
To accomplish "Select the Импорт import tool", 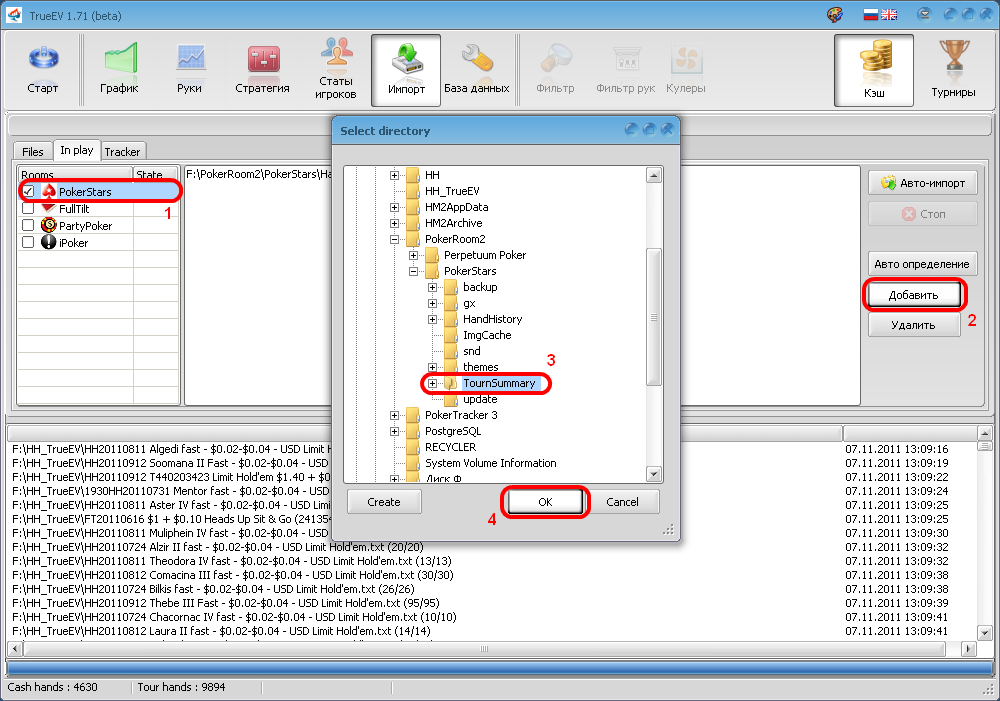I will click(406, 70).
